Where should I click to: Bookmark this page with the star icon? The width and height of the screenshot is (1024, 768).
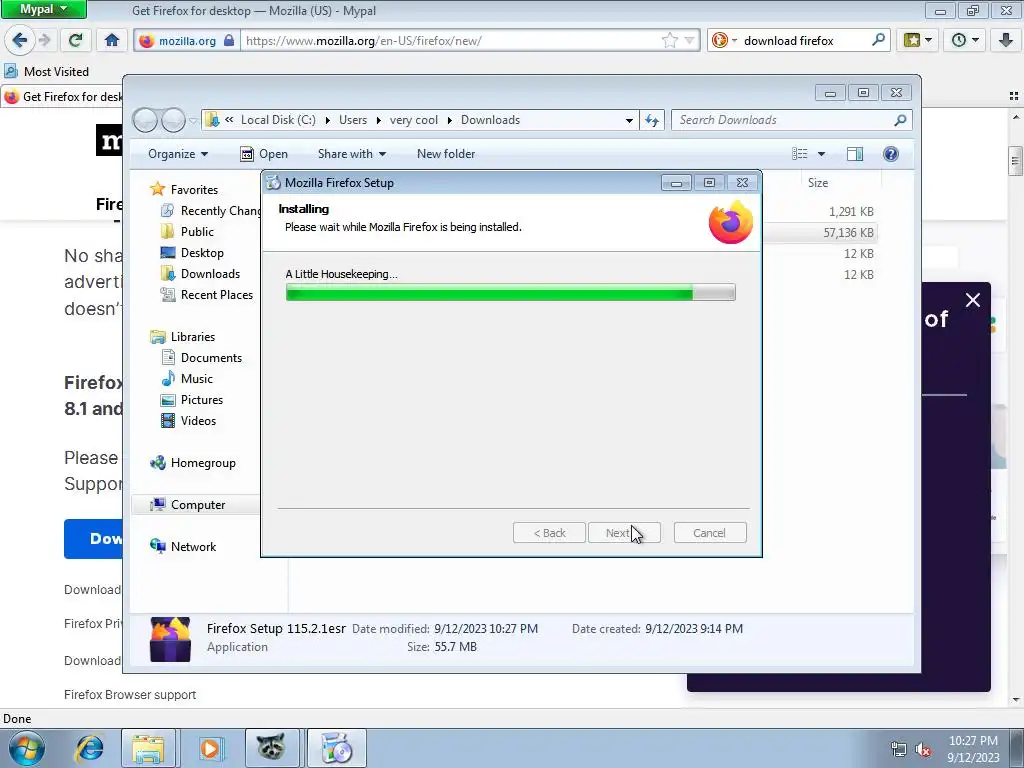tap(669, 40)
